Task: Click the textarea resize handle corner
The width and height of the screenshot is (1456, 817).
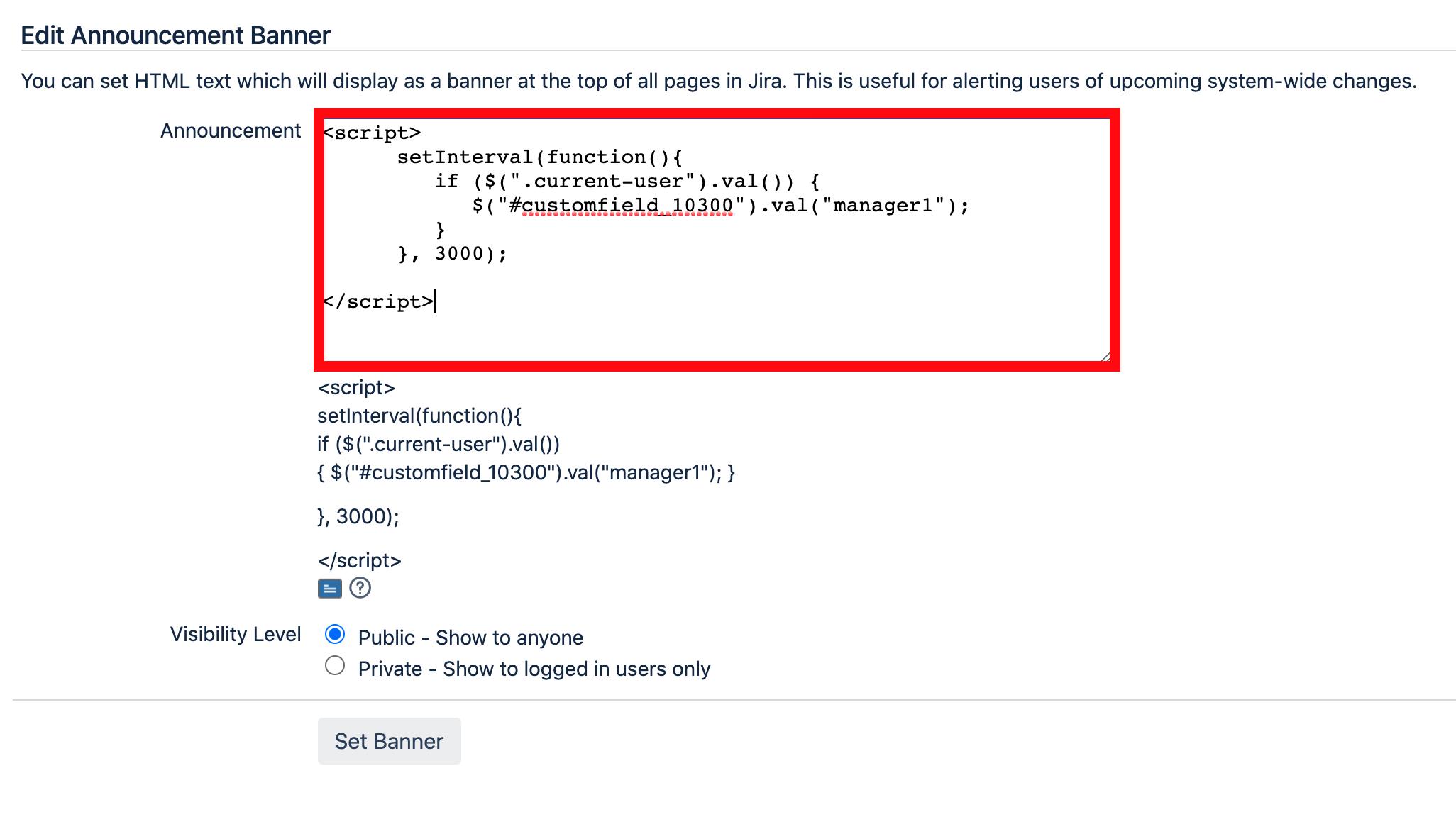Action: point(1105,357)
